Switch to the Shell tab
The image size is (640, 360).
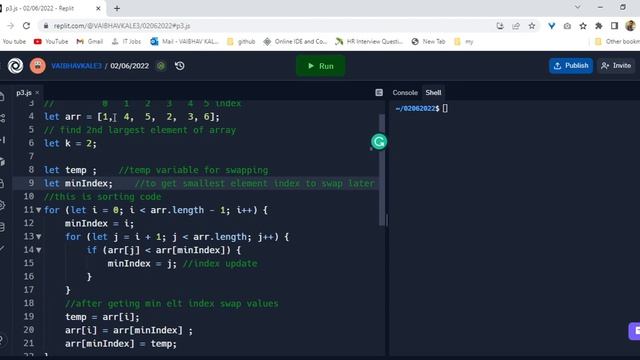click(x=433, y=93)
